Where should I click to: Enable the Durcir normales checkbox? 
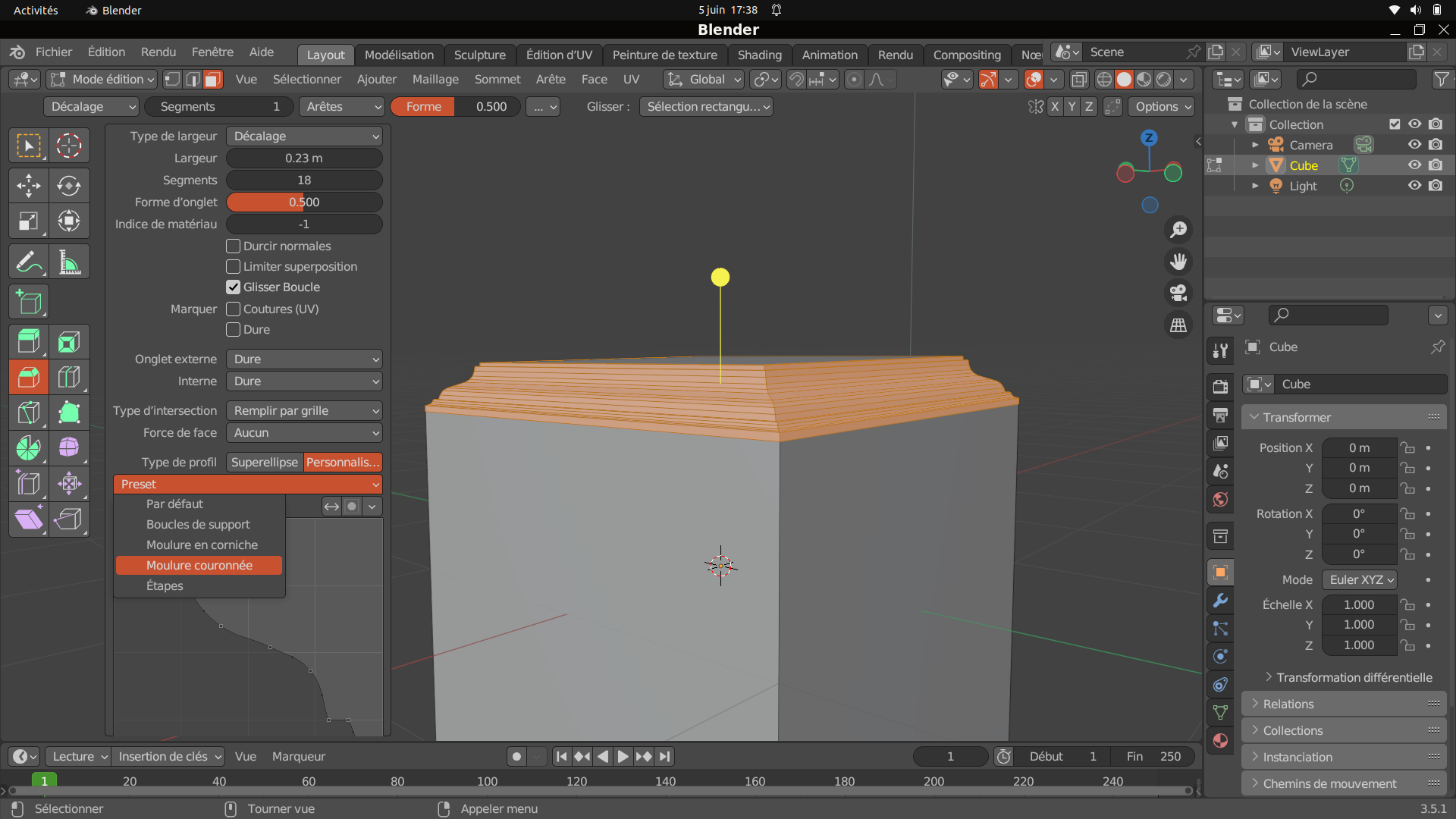234,246
